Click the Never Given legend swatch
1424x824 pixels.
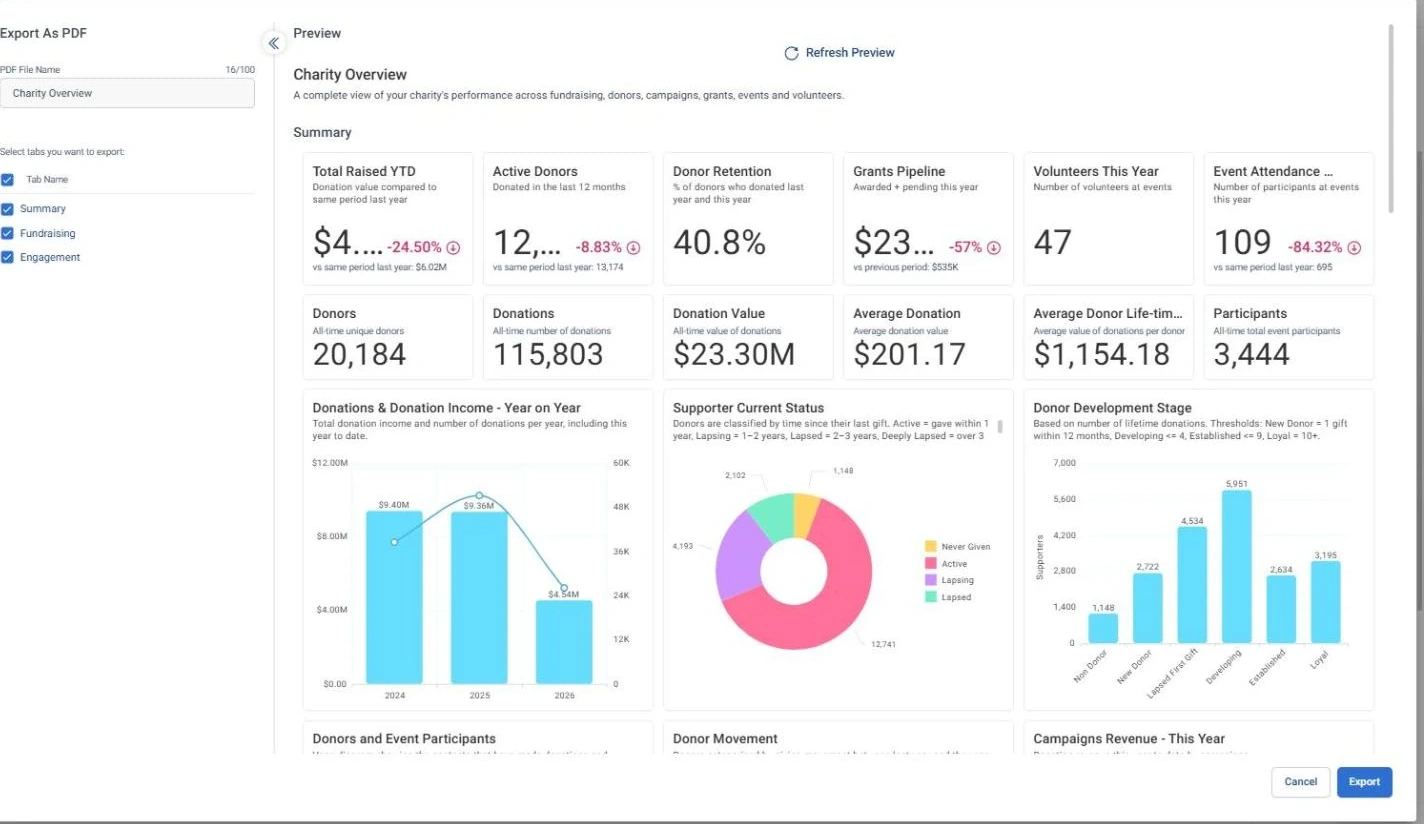point(930,547)
